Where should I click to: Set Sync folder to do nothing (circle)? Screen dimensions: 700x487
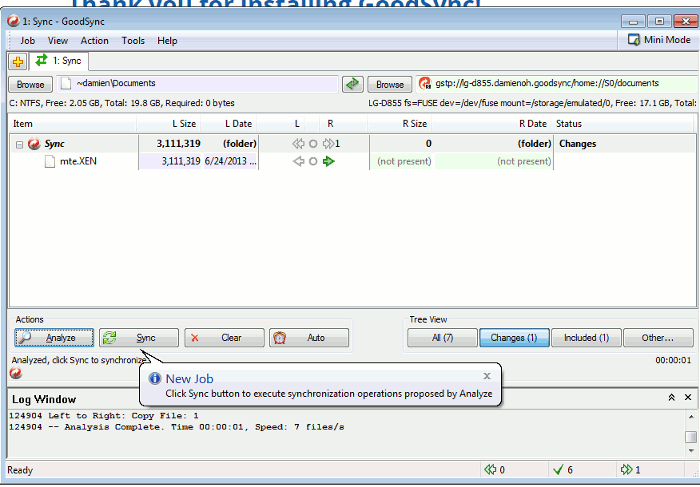[313, 144]
